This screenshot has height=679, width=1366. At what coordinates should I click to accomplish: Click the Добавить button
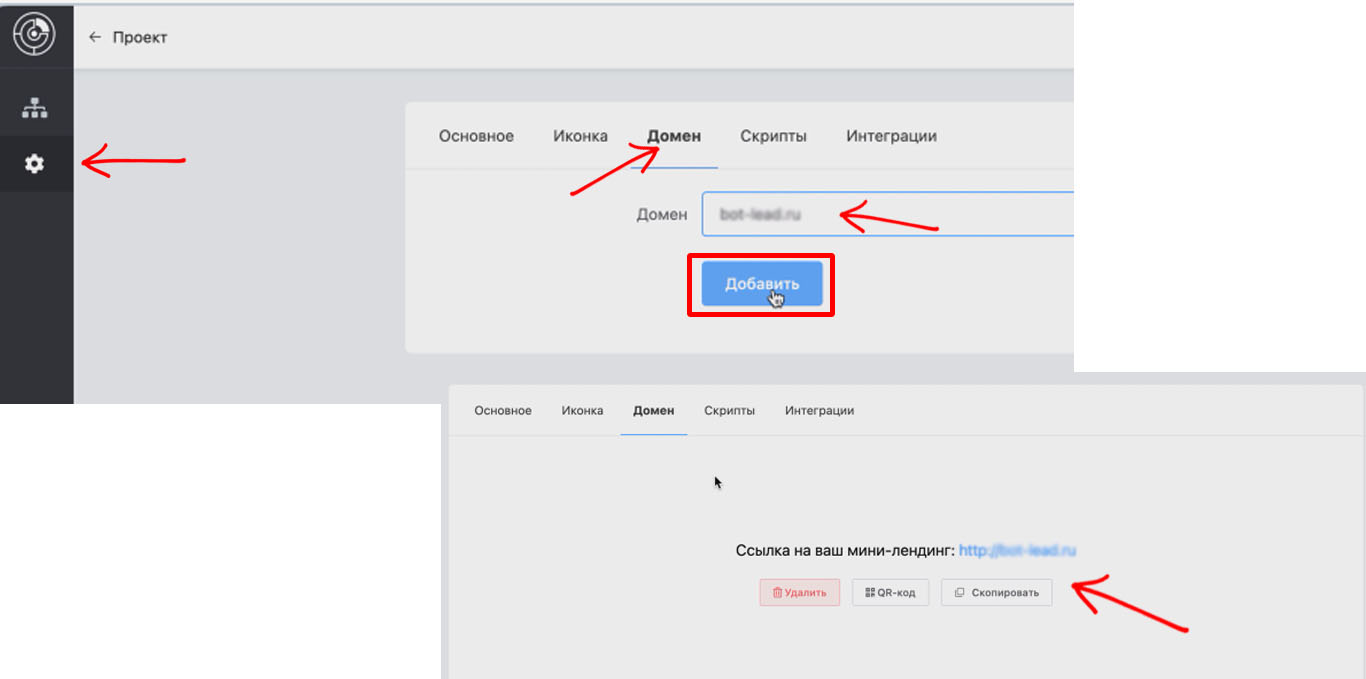pyautogui.click(x=762, y=284)
